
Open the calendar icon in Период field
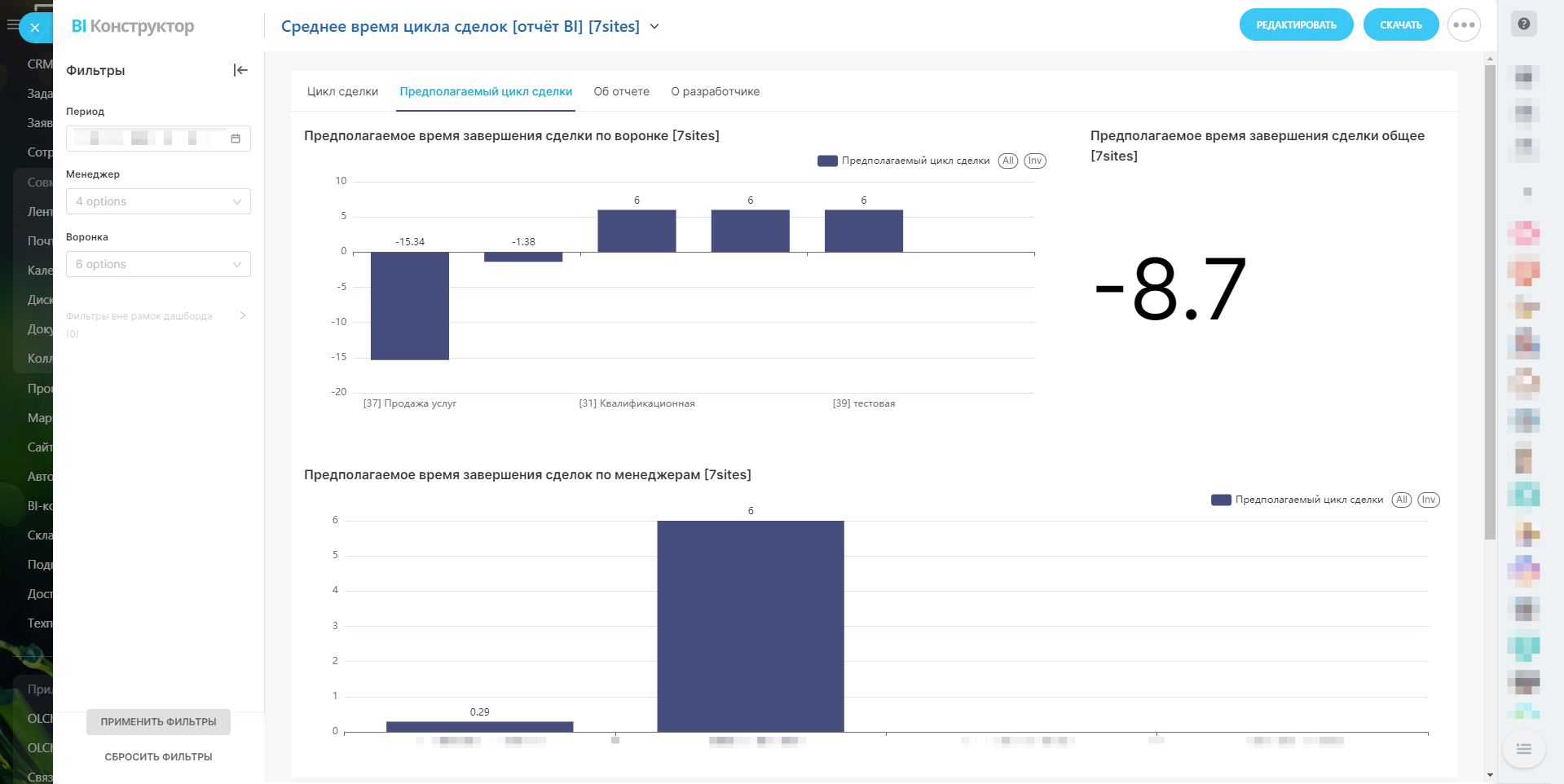236,139
